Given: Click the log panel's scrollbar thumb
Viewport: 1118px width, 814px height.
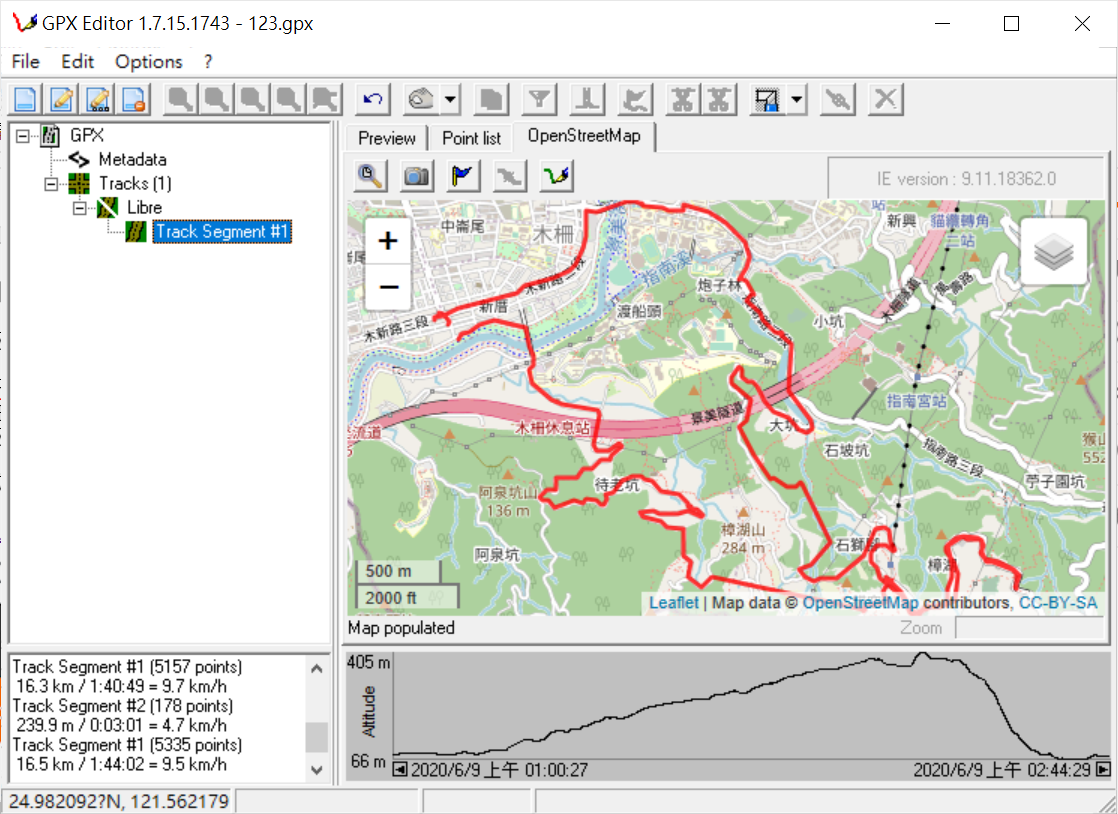Looking at the screenshot, I should [317, 737].
